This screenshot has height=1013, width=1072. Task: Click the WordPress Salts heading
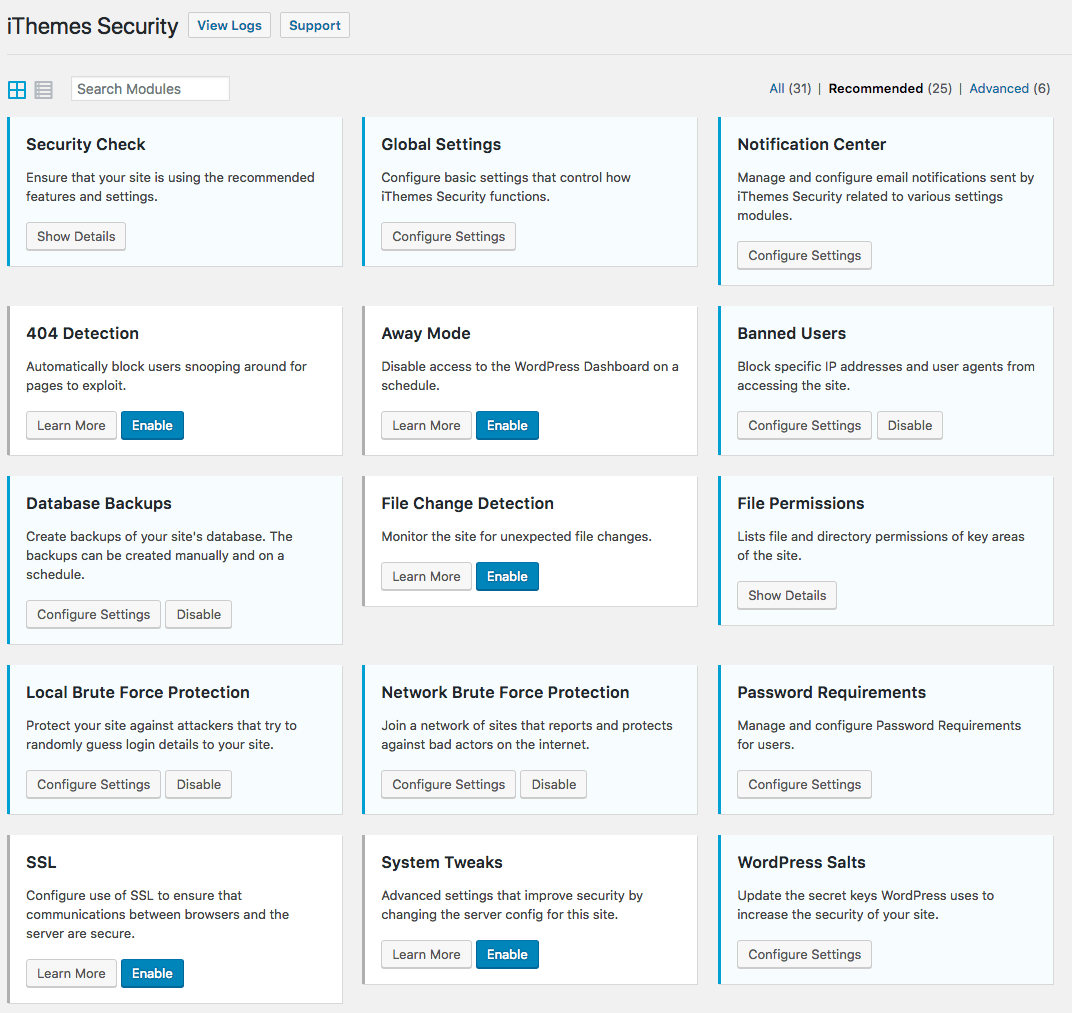pyautogui.click(x=801, y=863)
